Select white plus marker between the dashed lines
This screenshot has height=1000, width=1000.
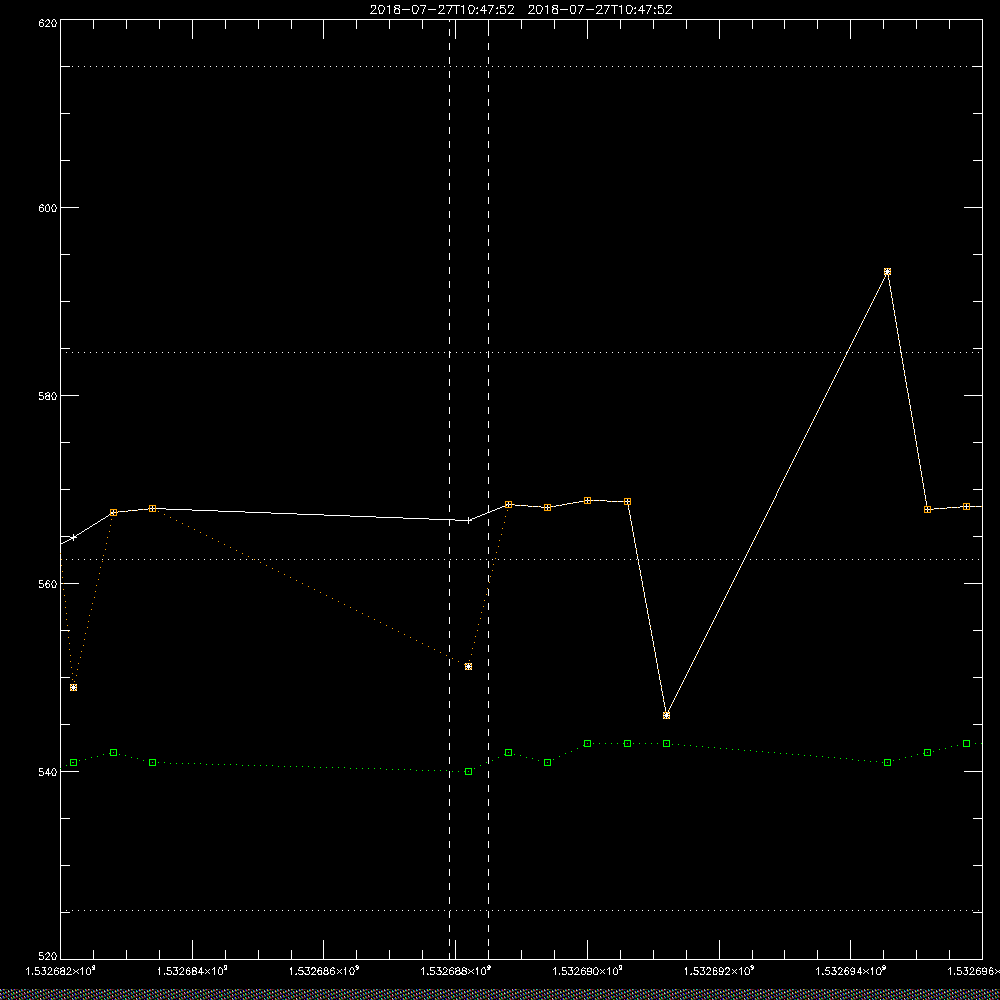pyautogui.click(x=469, y=520)
